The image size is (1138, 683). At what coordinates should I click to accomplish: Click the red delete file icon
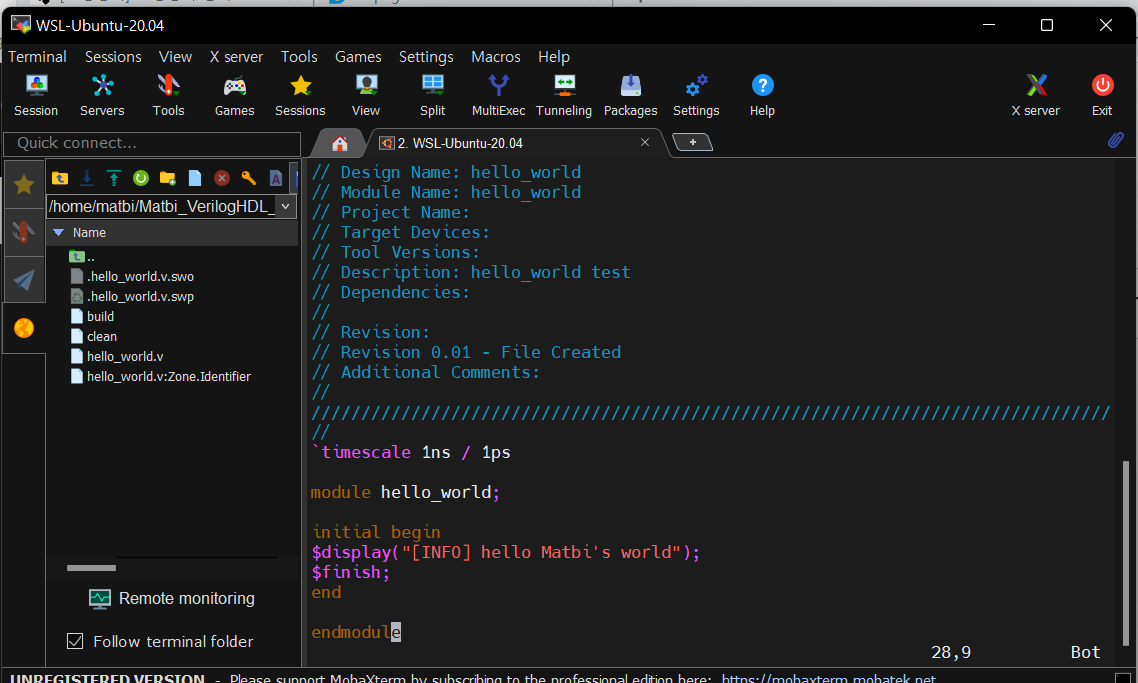coord(222,178)
